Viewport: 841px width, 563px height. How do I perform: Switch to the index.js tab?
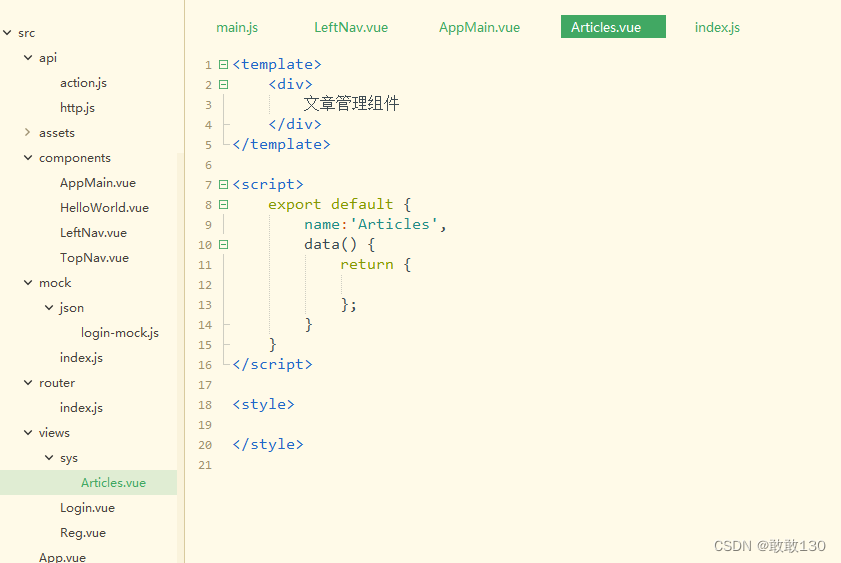(717, 27)
